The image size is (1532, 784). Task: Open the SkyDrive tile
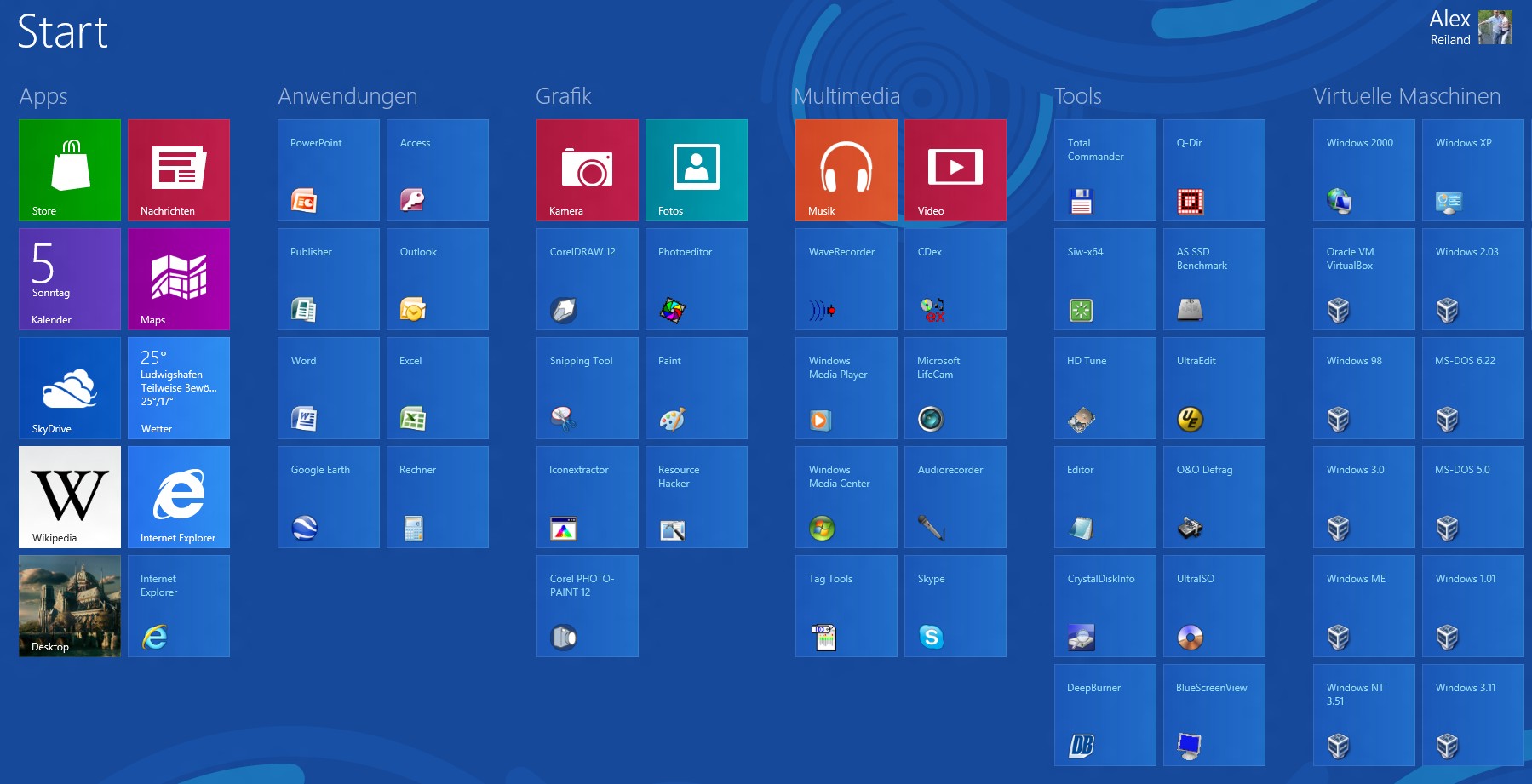click(70, 388)
